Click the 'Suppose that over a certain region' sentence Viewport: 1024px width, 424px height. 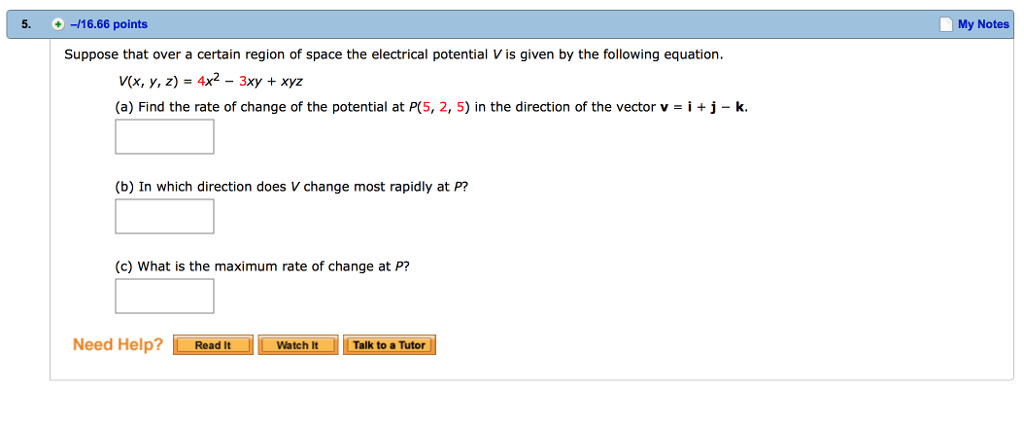point(392,54)
